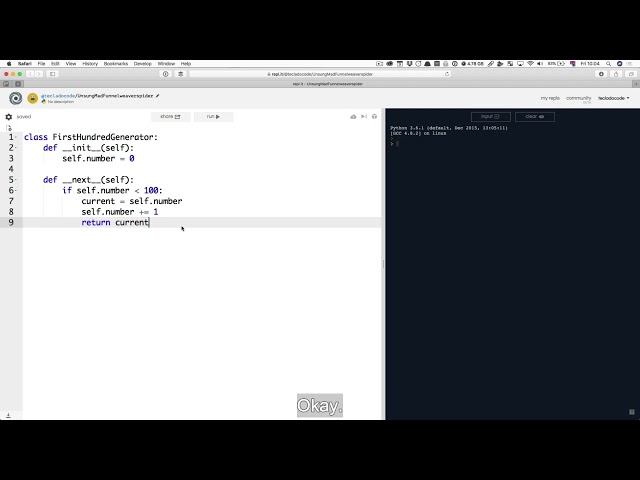The height and width of the screenshot is (480, 640).
Task: Click the packages cube icon above editor
Action: click(x=374, y=117)
